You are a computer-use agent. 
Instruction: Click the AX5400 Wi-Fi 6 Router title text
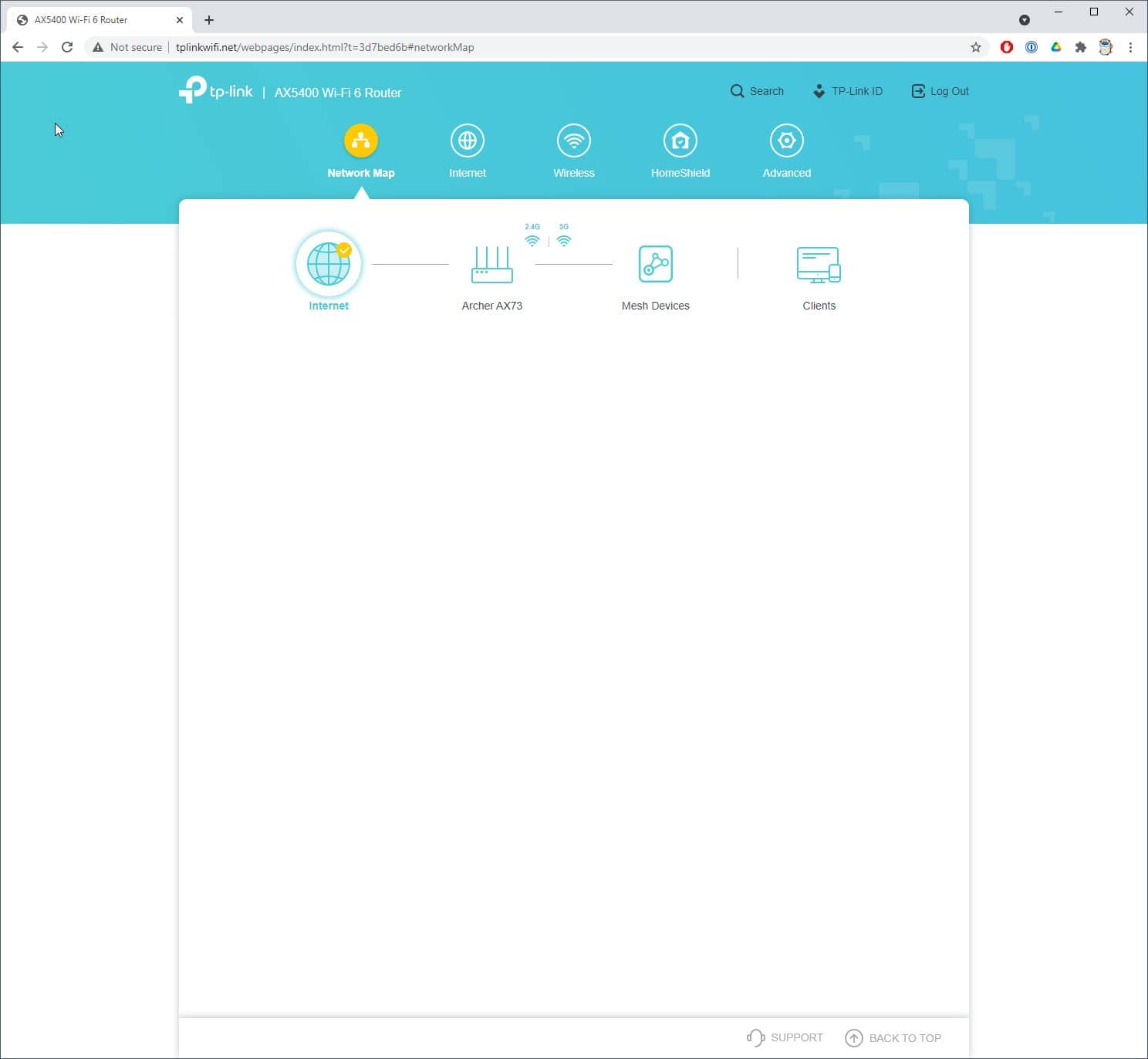(338, 93)
